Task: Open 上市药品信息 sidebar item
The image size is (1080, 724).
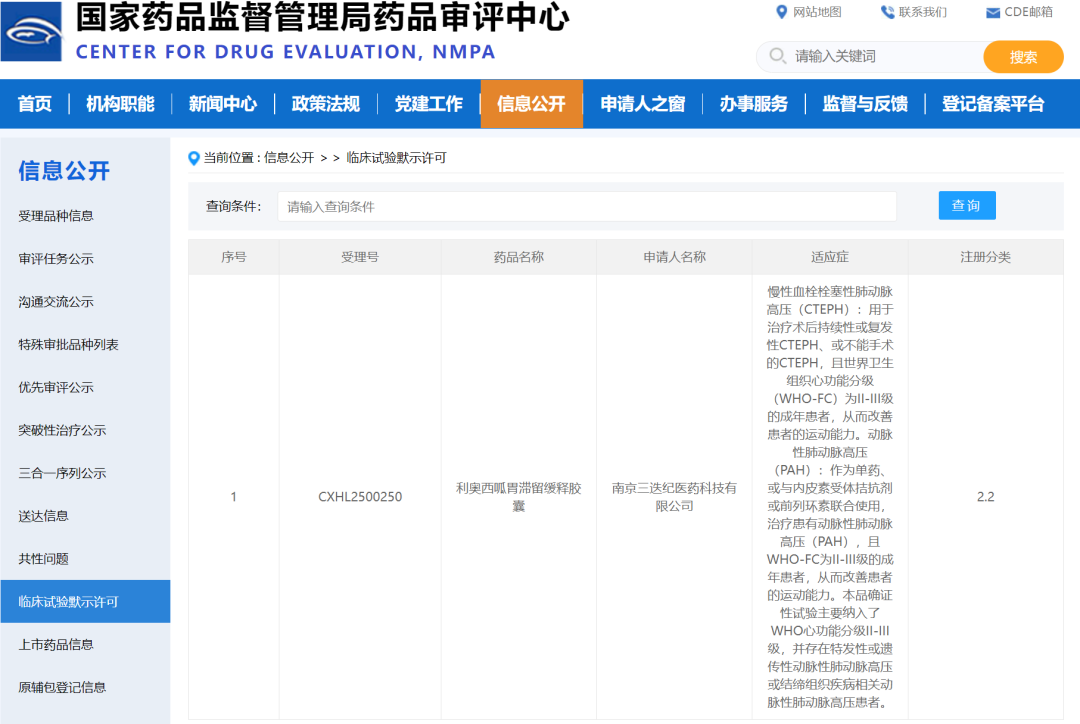Action: (54, 644)
